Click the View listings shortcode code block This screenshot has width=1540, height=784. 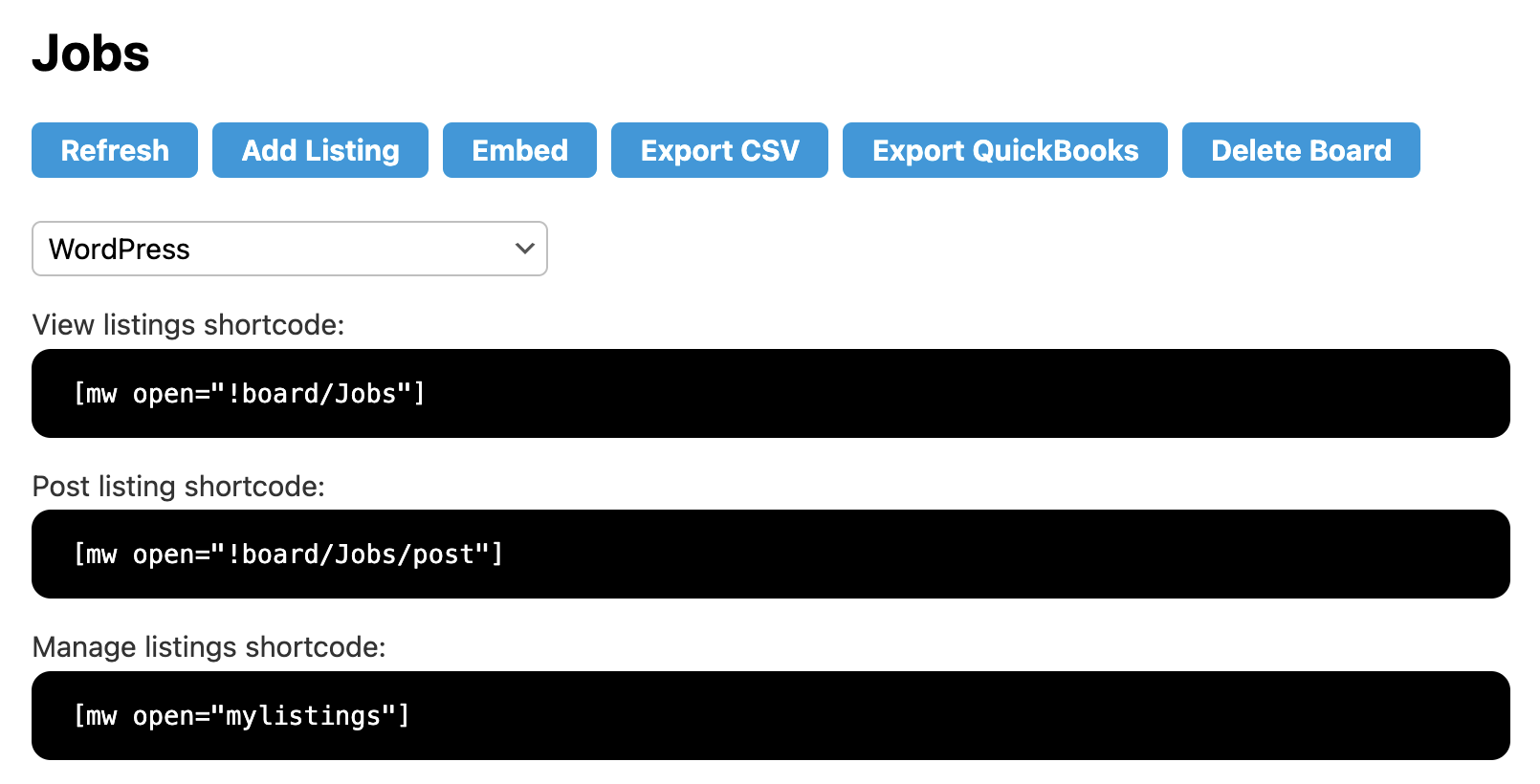(770, 393)
